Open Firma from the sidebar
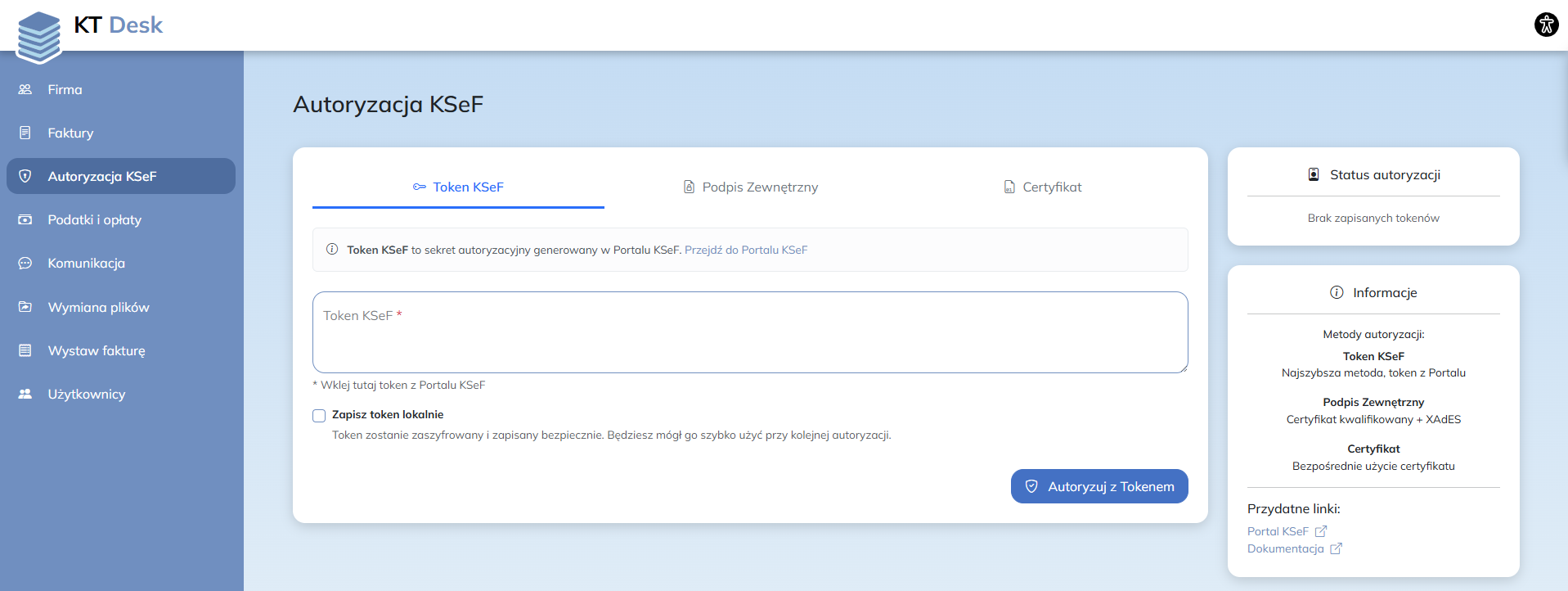 pyautogui.click(x=65, y=89)
